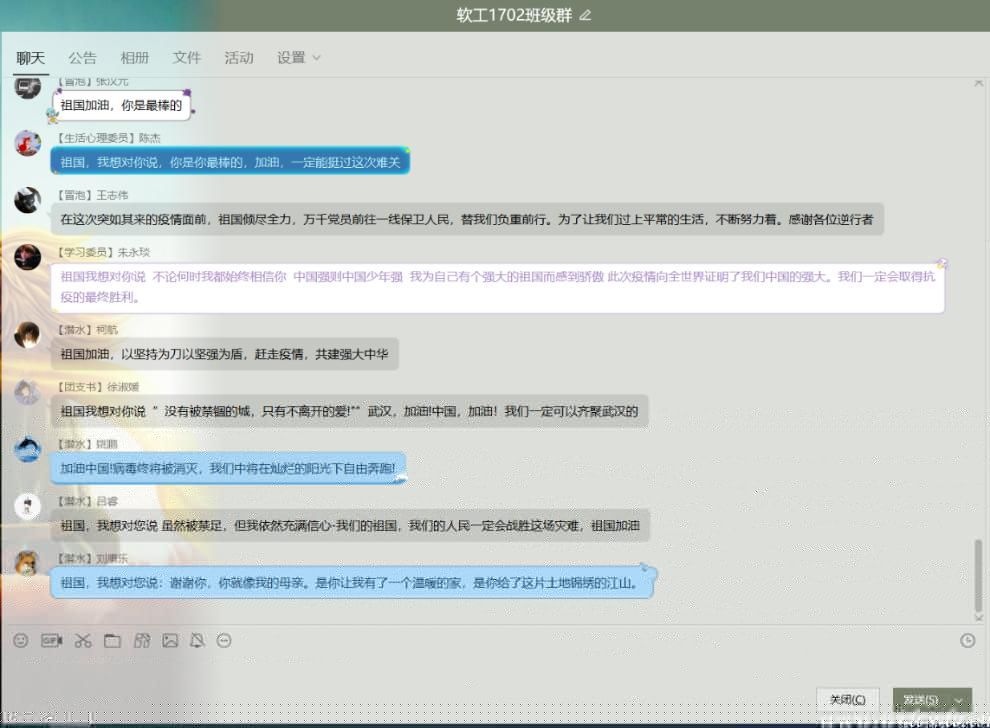Open the send options arrow beside 发送
The image size is (990, 728).
point(960,699)
